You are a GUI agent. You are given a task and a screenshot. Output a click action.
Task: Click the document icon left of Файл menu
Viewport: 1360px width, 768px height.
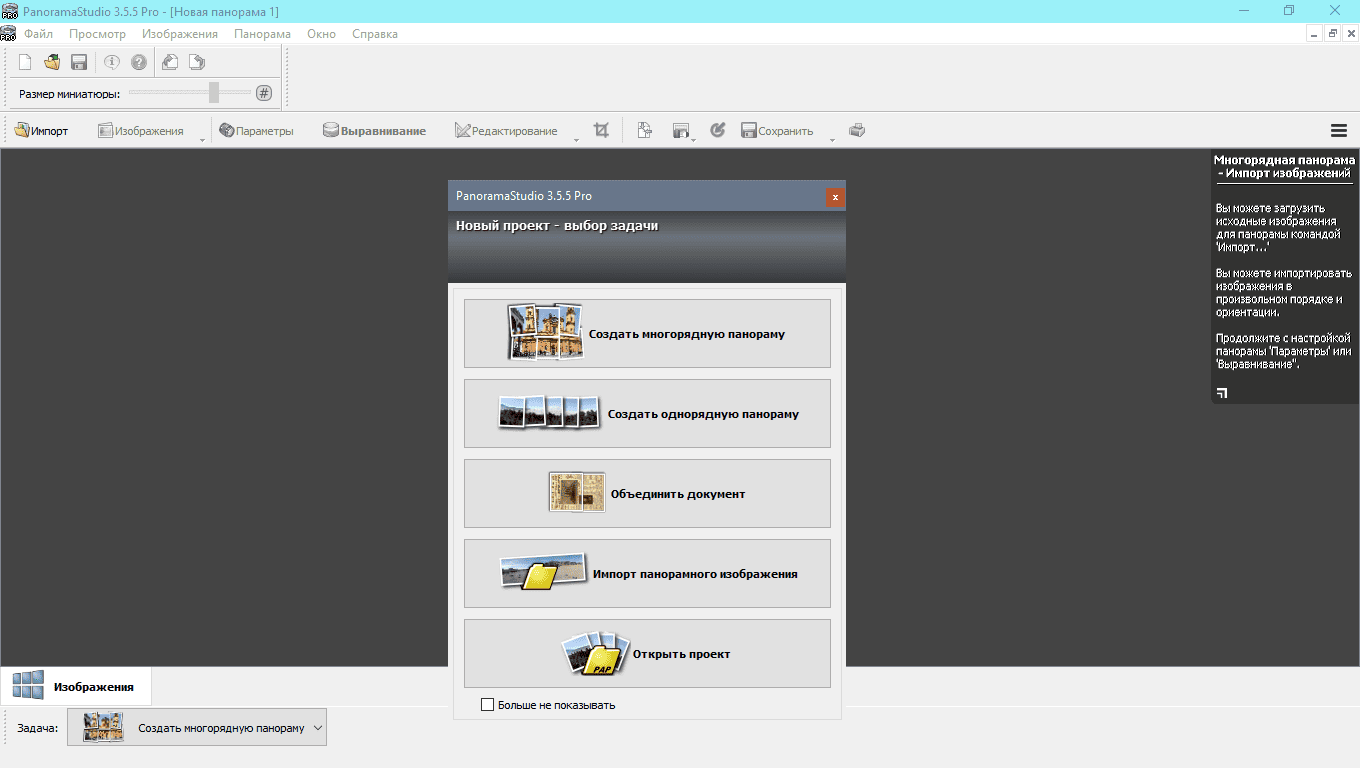9,34
